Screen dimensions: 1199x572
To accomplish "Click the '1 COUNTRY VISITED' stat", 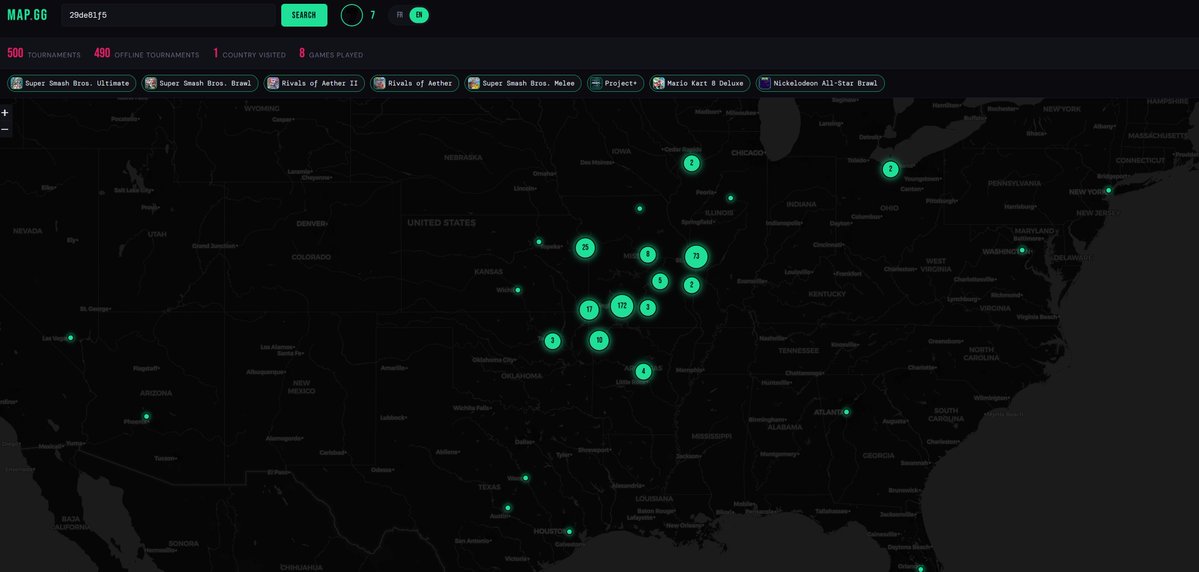I will [x=249, y=54].
